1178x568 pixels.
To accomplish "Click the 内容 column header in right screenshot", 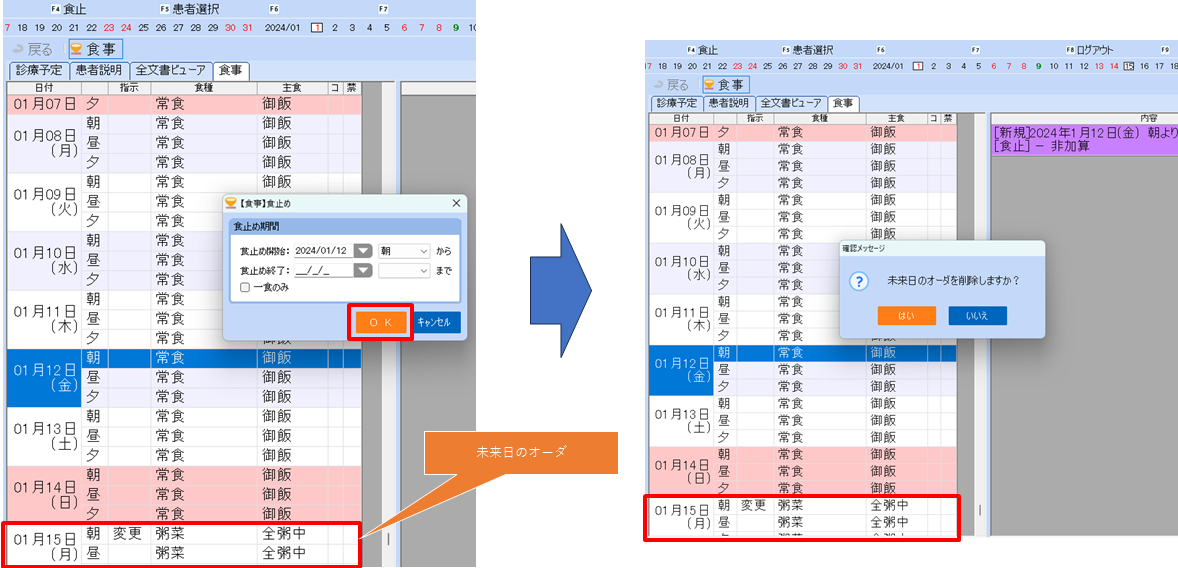I will [1149, 119].
